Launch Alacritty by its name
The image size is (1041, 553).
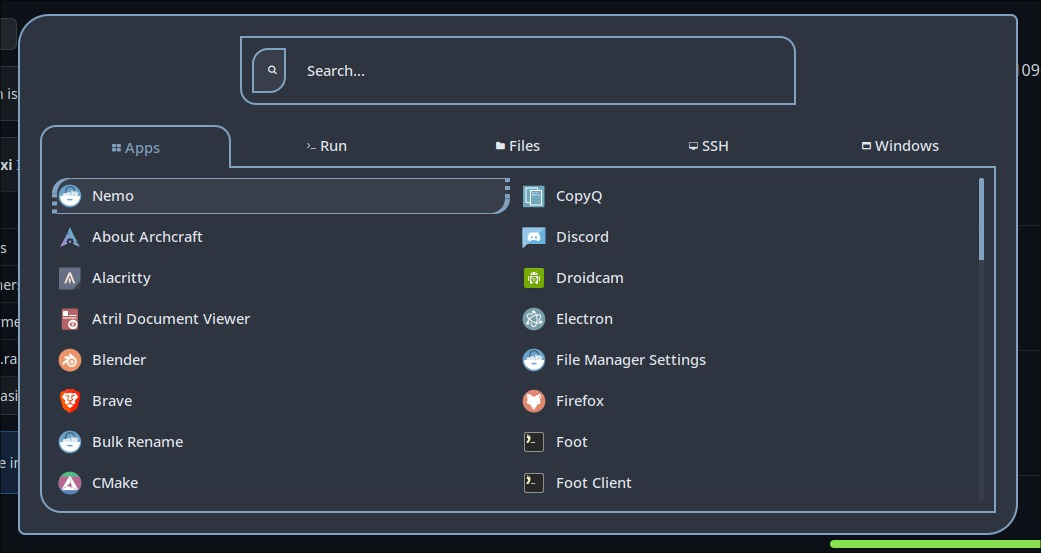(121, 278)
